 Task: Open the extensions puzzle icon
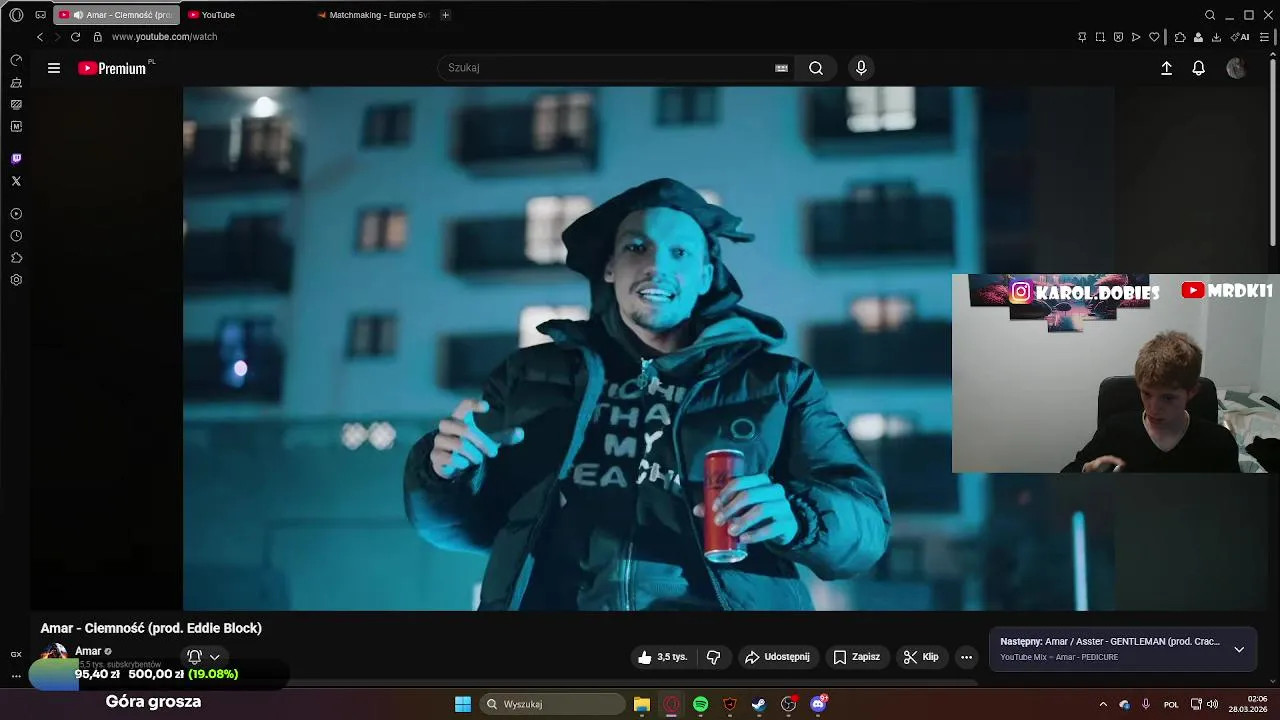(x=1180, y=37)
